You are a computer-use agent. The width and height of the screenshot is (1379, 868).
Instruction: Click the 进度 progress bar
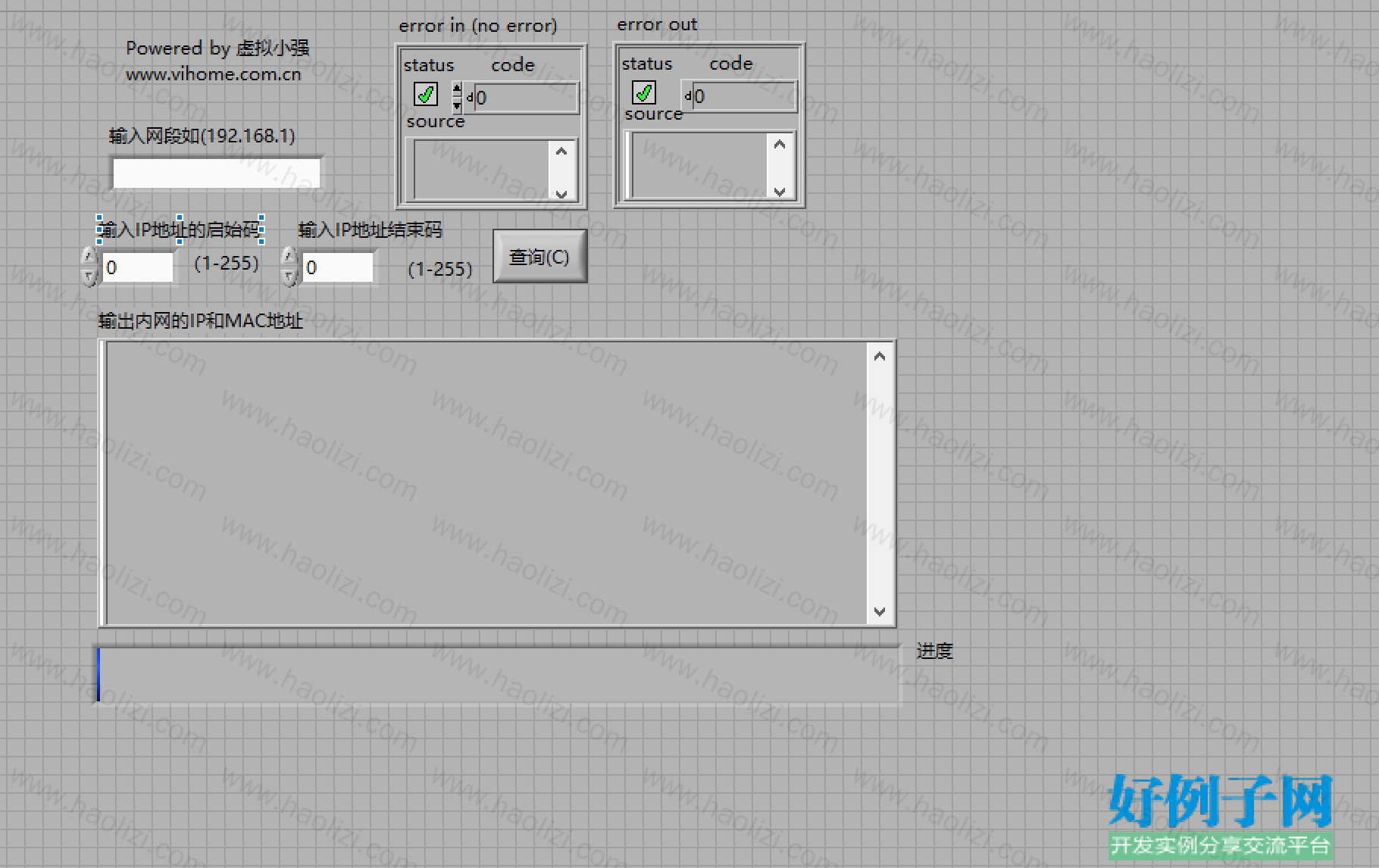(x=498, y=675)
